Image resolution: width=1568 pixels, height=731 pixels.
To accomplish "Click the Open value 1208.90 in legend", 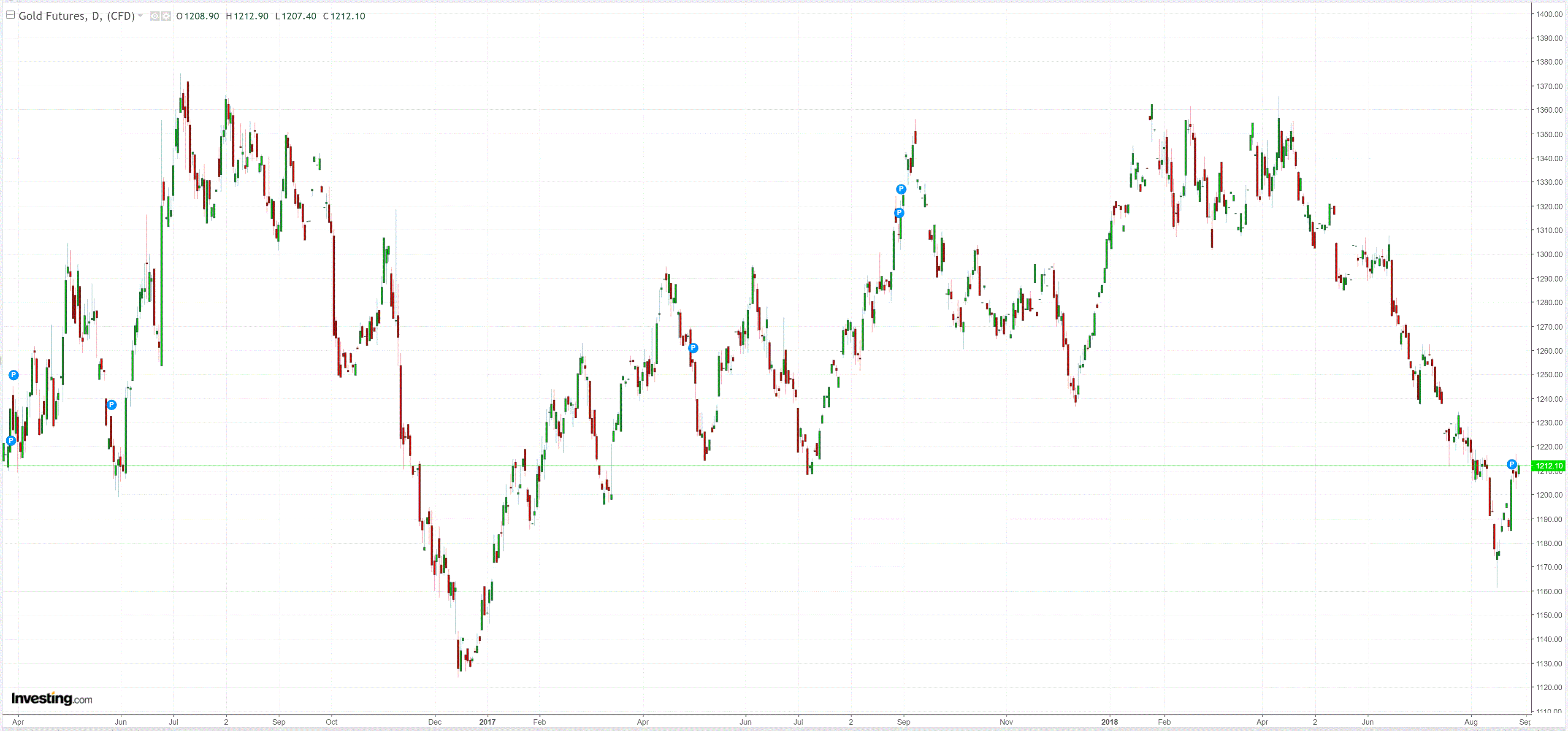I will tap(201, 16).
